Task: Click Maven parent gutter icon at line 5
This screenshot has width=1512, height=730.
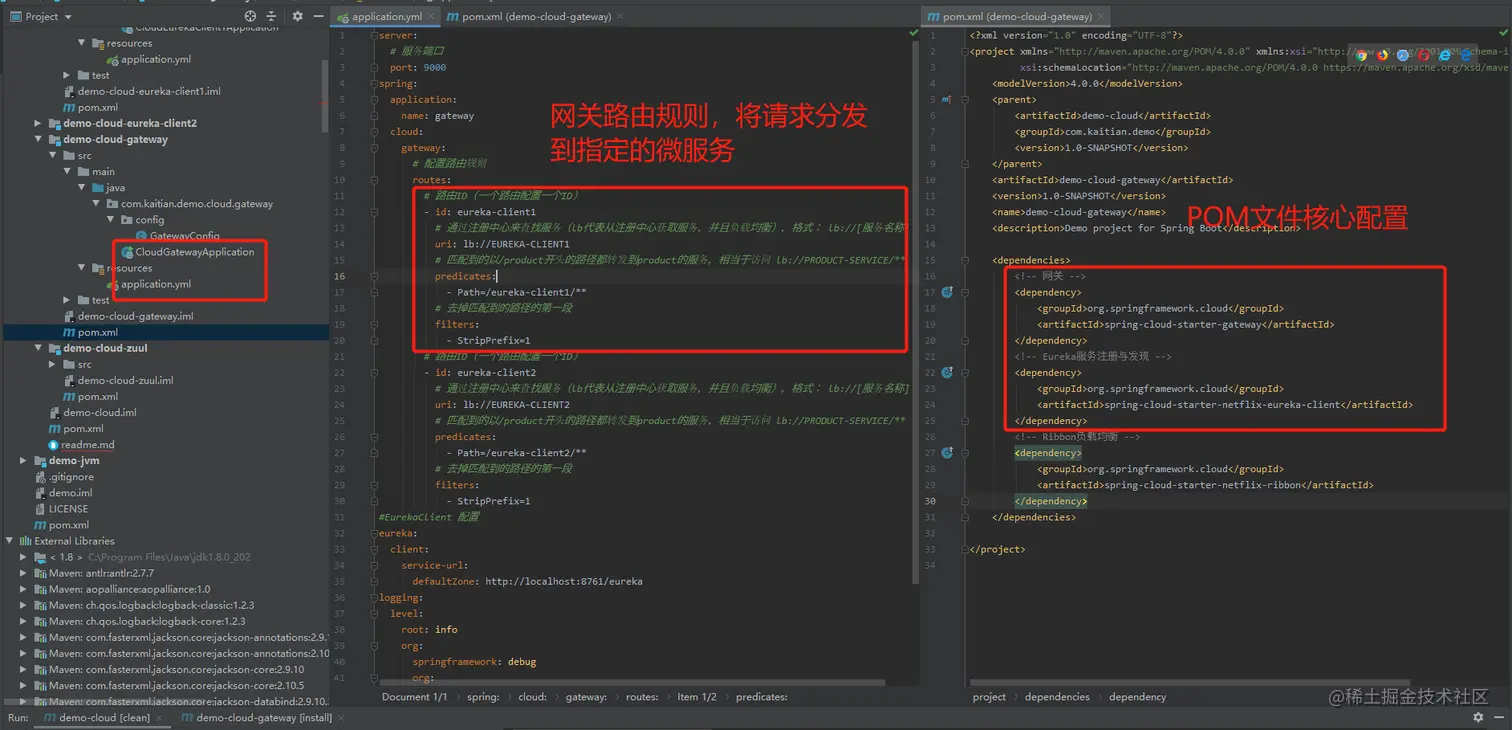Action: [947, 100]
